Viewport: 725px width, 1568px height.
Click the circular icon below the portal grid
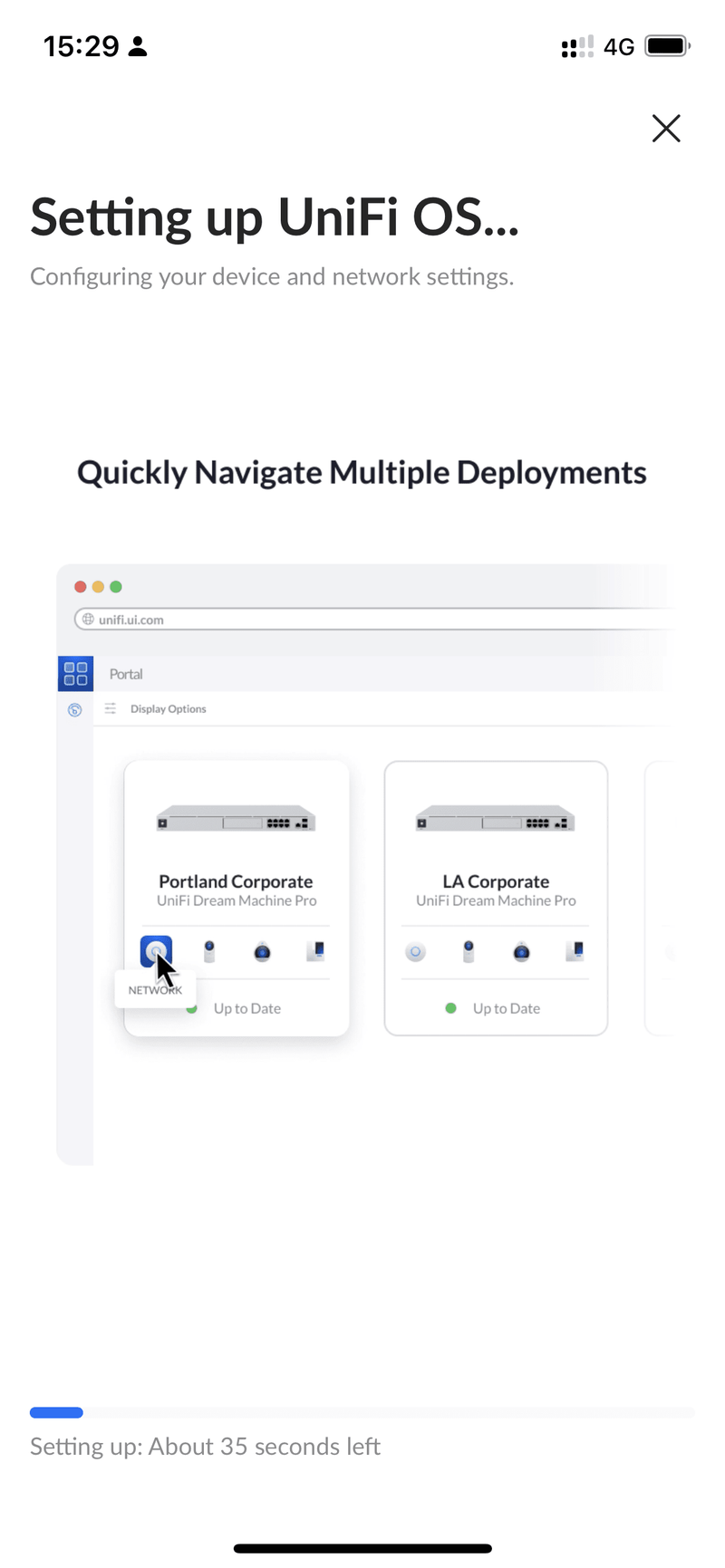click(75, 710)
